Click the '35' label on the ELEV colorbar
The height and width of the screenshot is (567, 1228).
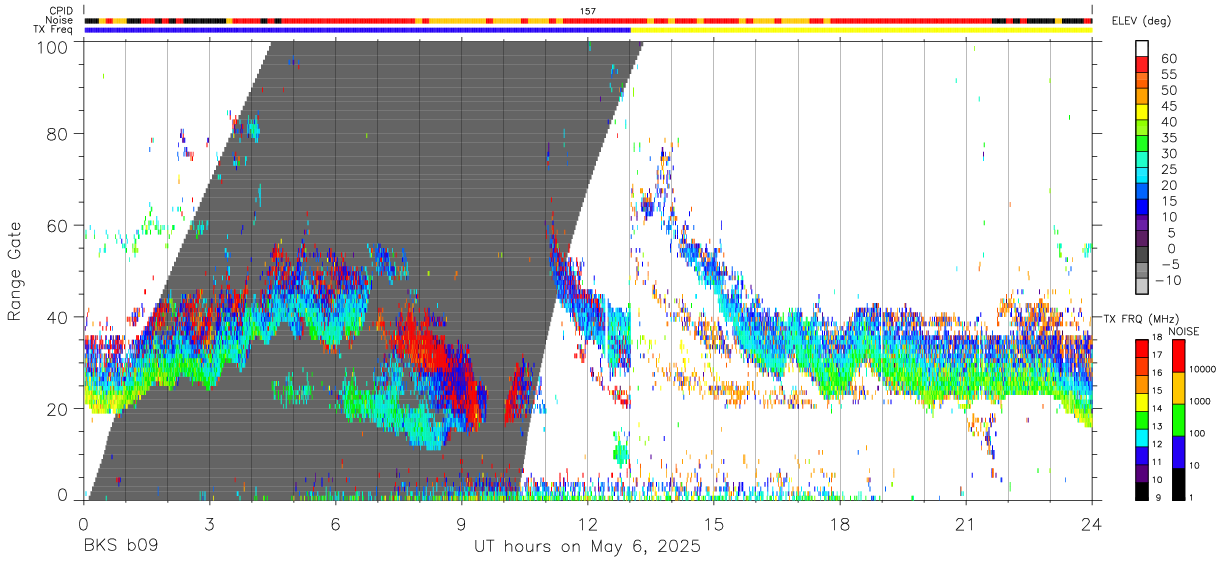(x=1167, y=138)
